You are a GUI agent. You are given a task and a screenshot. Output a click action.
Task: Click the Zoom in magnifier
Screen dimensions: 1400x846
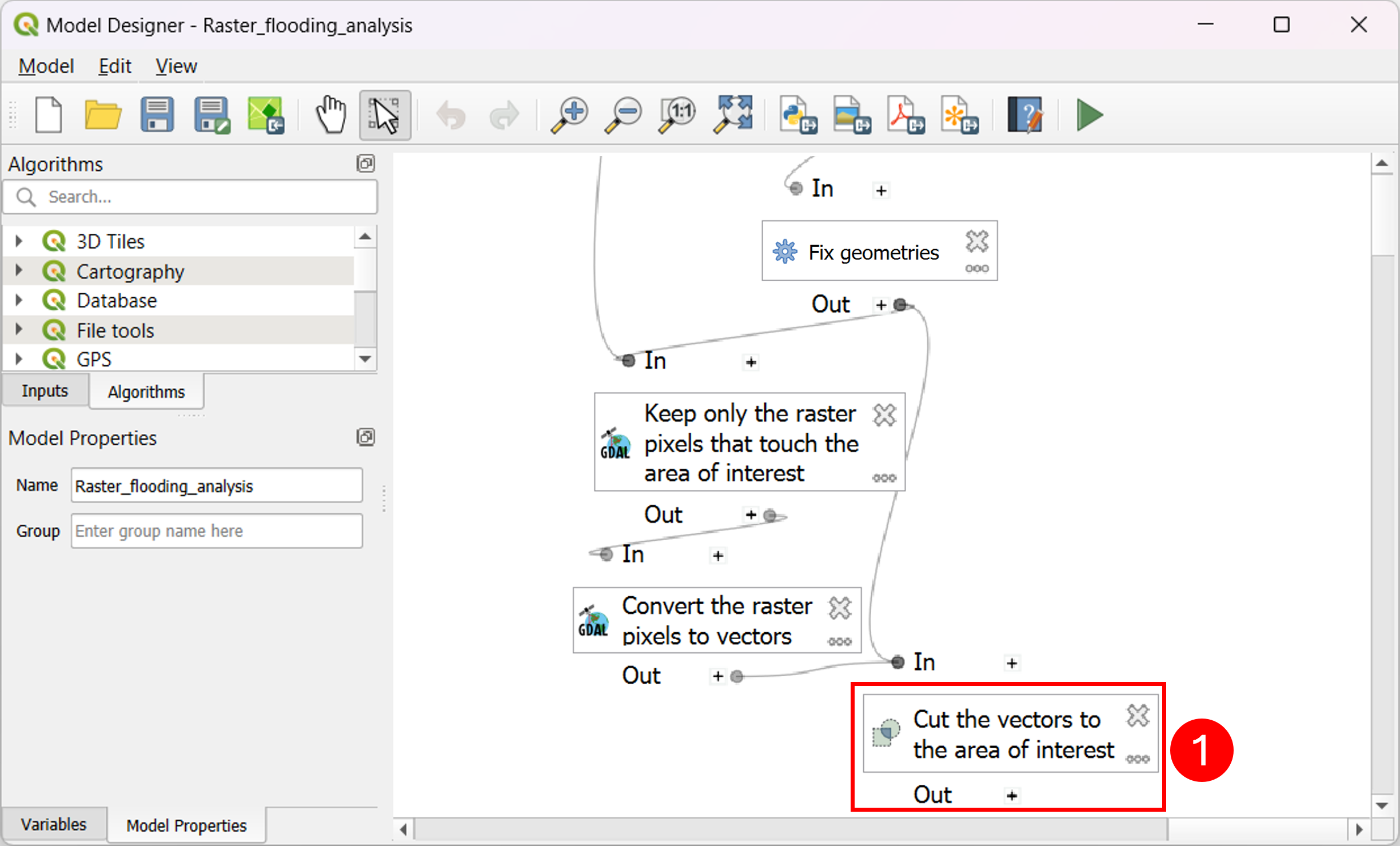(x=569, y=115)
